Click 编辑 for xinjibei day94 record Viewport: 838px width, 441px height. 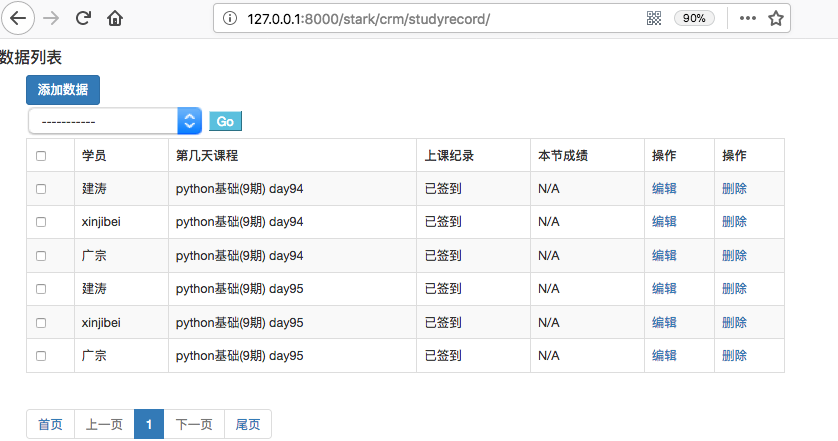click(x=664, y=222)
